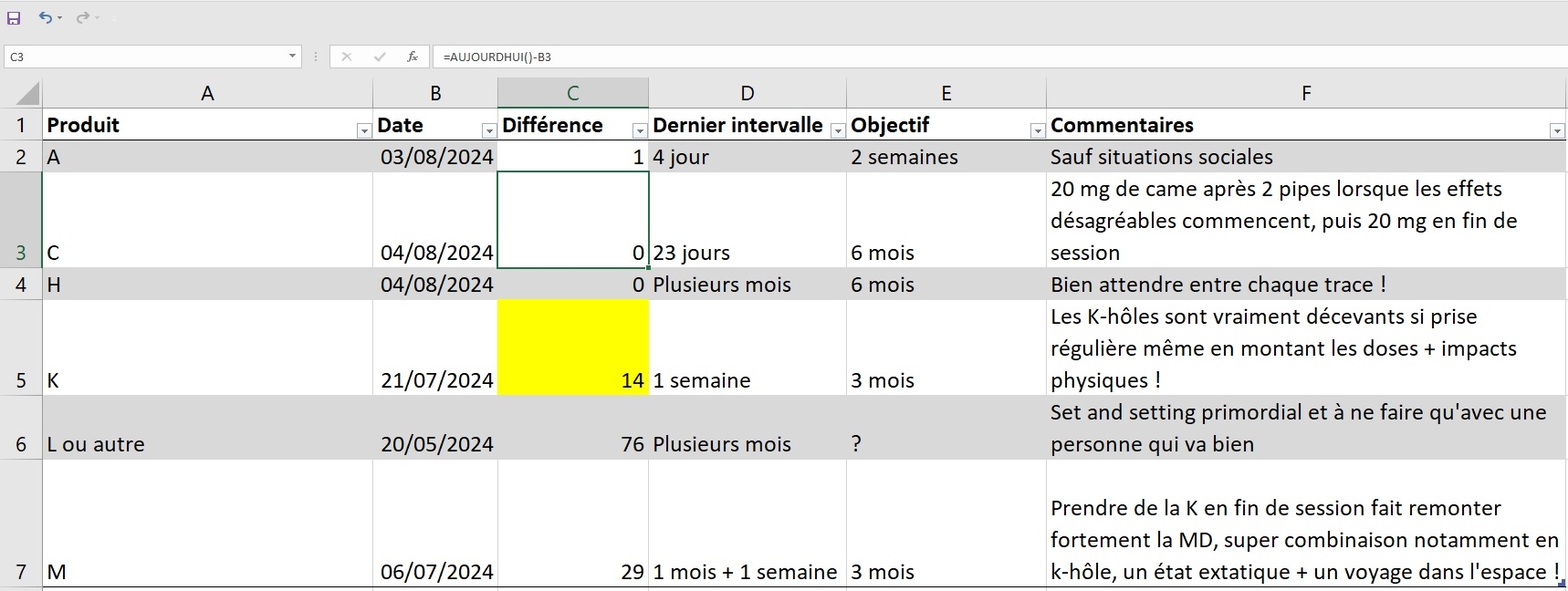
Task: Open the Commentaires column filter dropdown
Action: tap(1557, 131)
